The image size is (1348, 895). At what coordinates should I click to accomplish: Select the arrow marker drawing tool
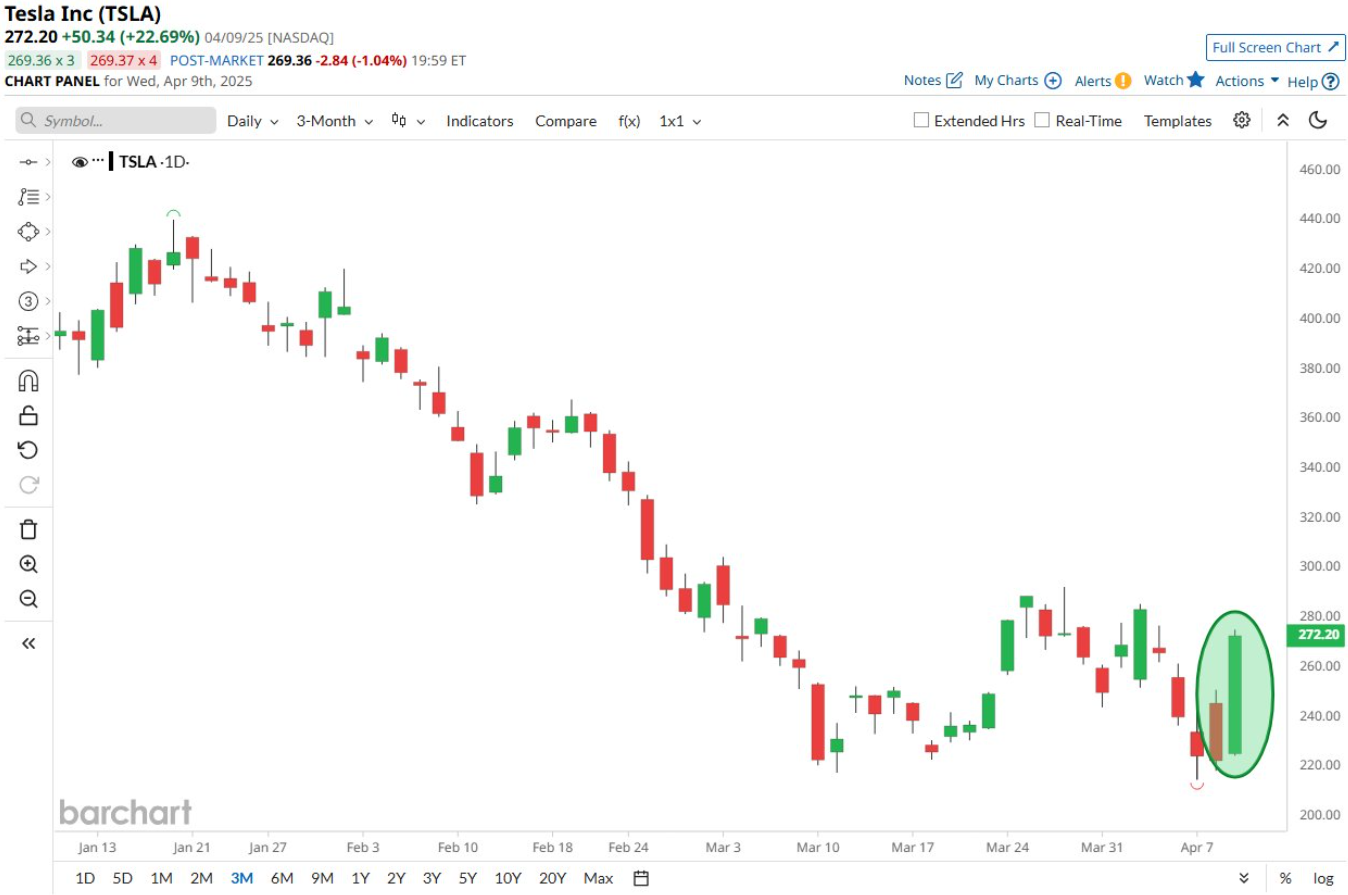(x=28, y=267)
